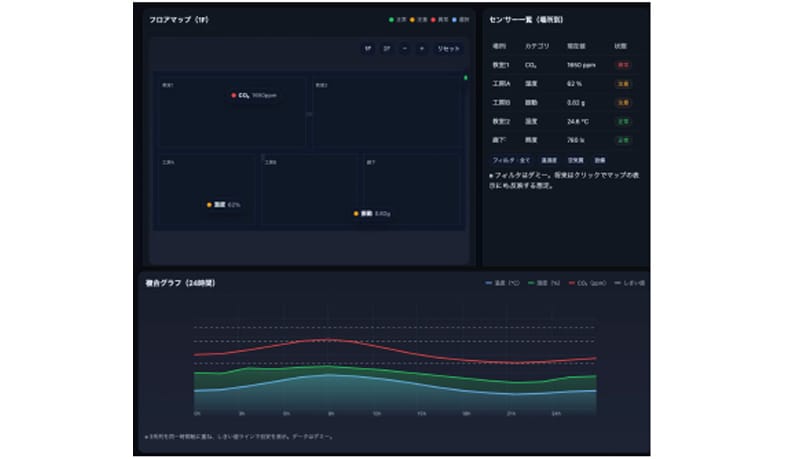Select the orange 温度 62% sensor marker
Screen dimensions: 786x459
[x=210, y=204]
